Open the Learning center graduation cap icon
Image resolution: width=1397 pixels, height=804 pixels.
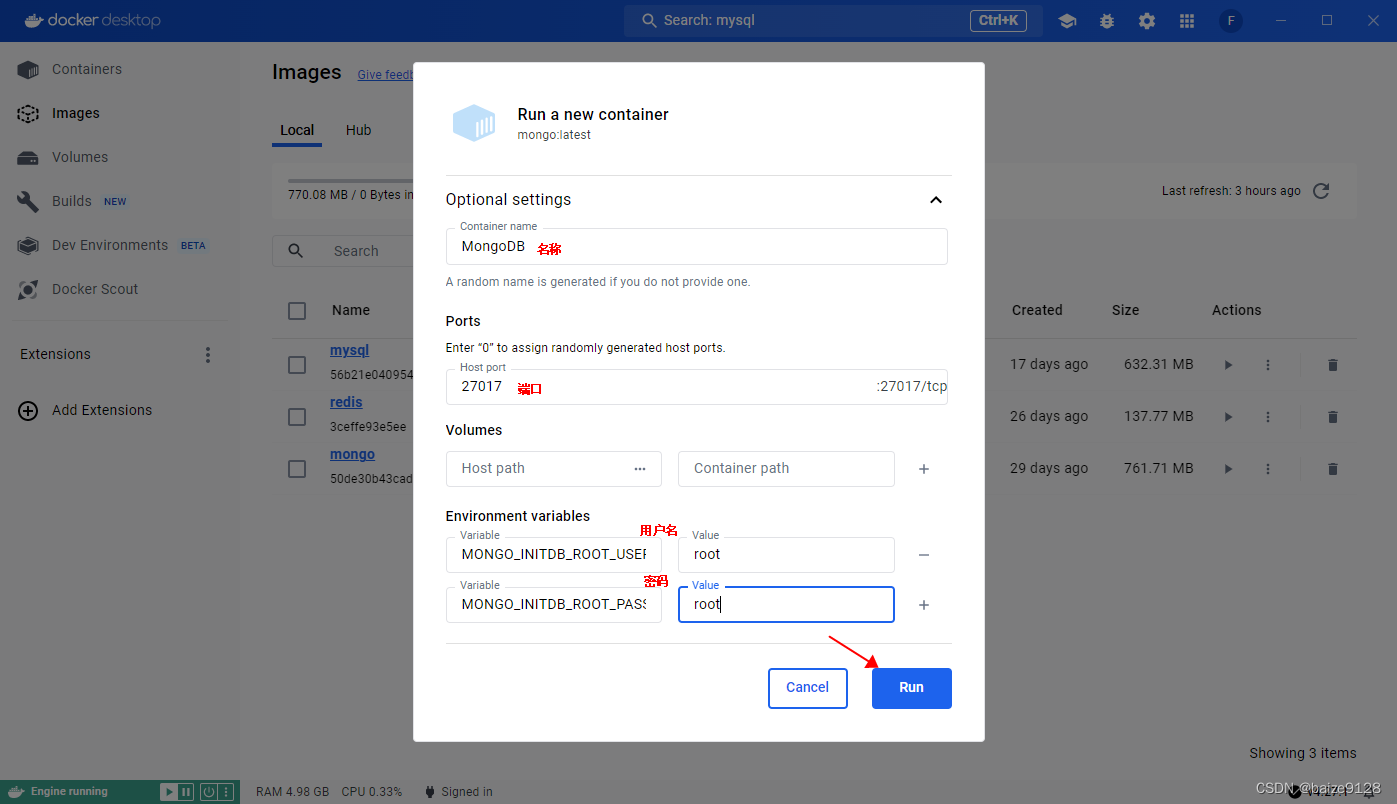pos(1067,21)
